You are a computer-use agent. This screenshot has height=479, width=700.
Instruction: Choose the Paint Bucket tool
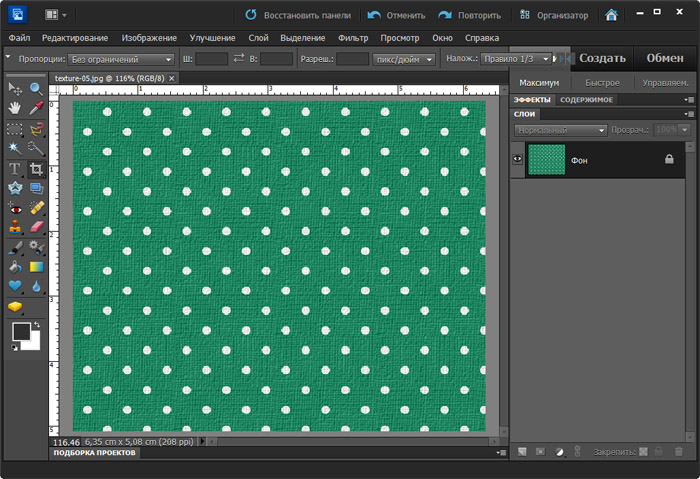tap(15, 267)
